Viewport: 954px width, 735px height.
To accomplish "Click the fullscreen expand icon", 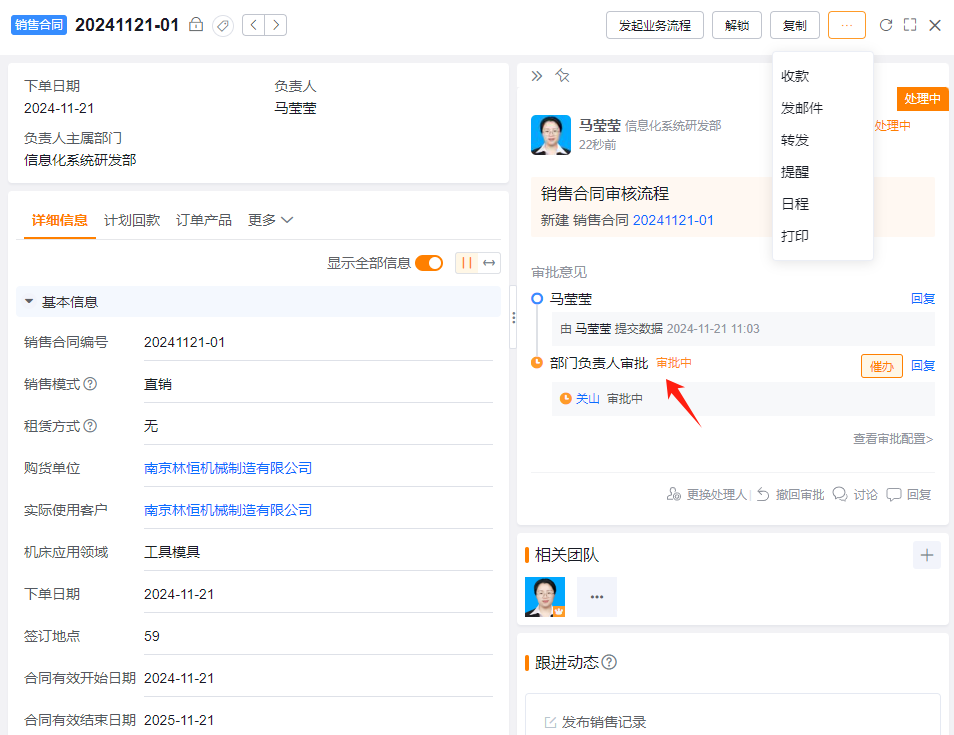I will tap(910, 25).
